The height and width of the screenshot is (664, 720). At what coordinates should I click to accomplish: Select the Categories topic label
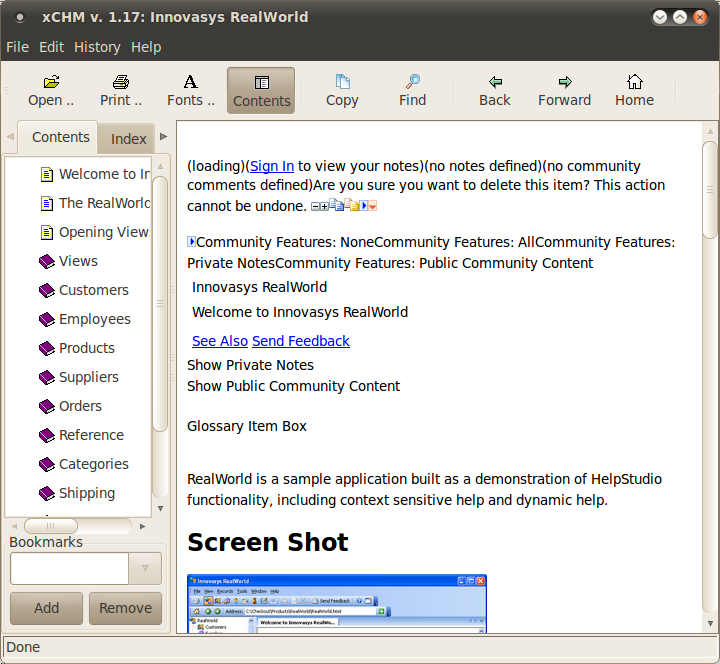[94, 464]
